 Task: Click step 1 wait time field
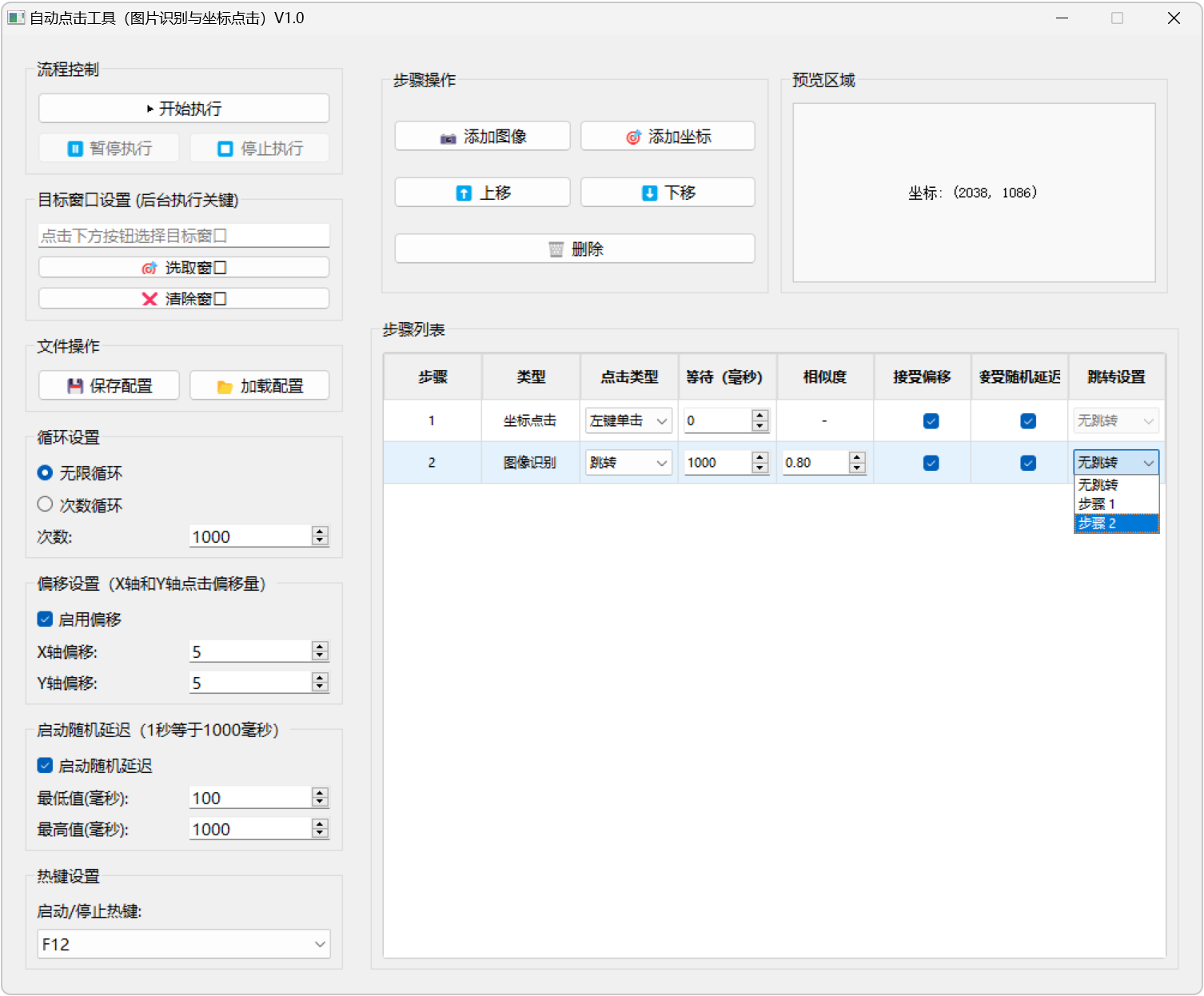tap(717, 420)
